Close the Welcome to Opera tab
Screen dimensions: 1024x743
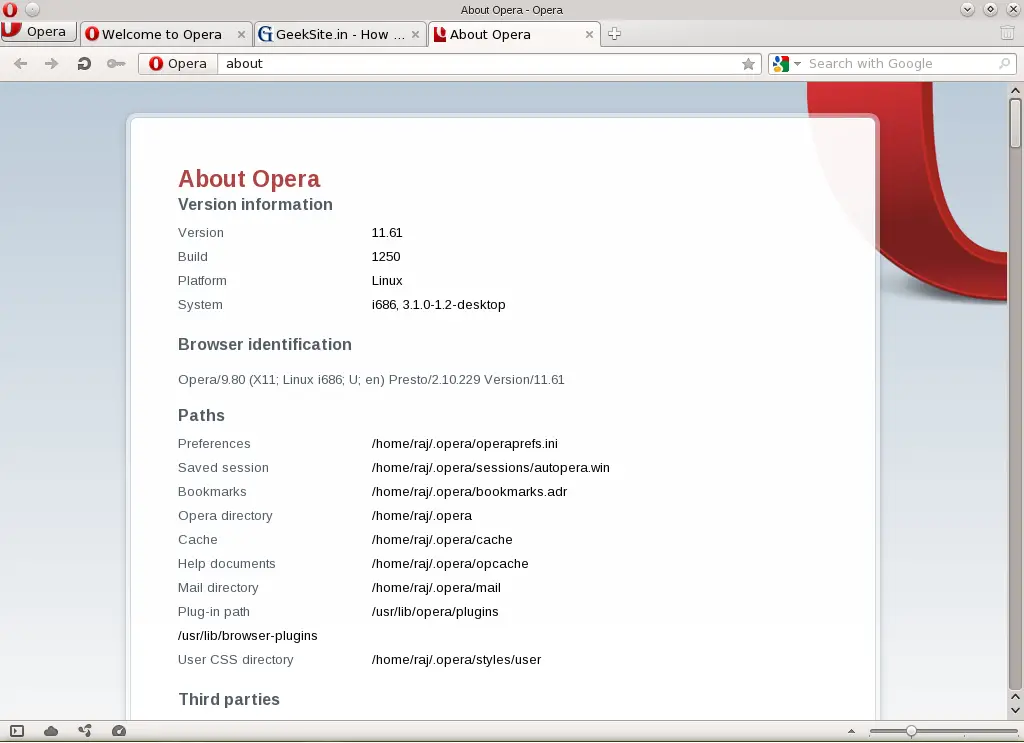click(241, 35)
